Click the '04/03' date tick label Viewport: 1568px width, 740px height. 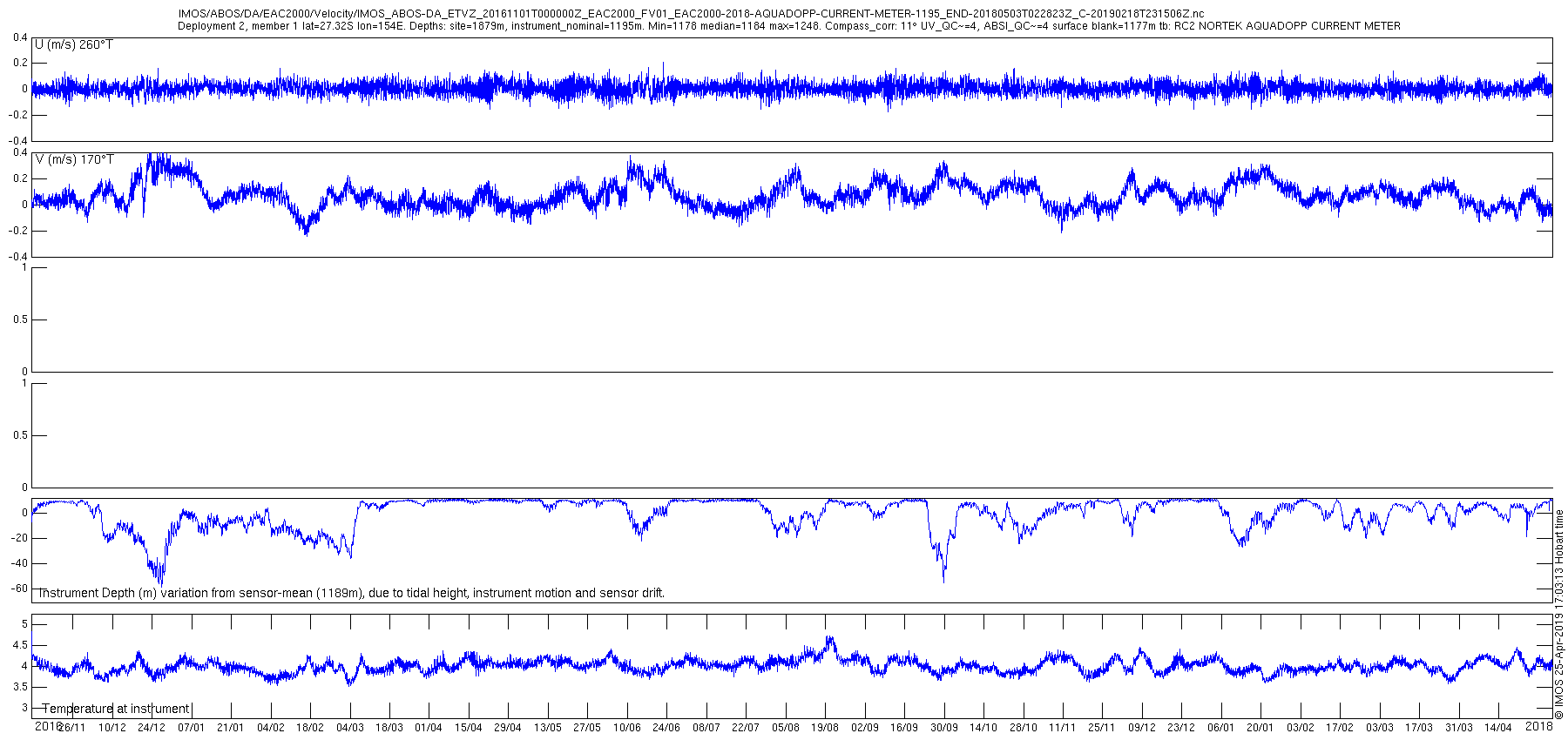[350, 728]
